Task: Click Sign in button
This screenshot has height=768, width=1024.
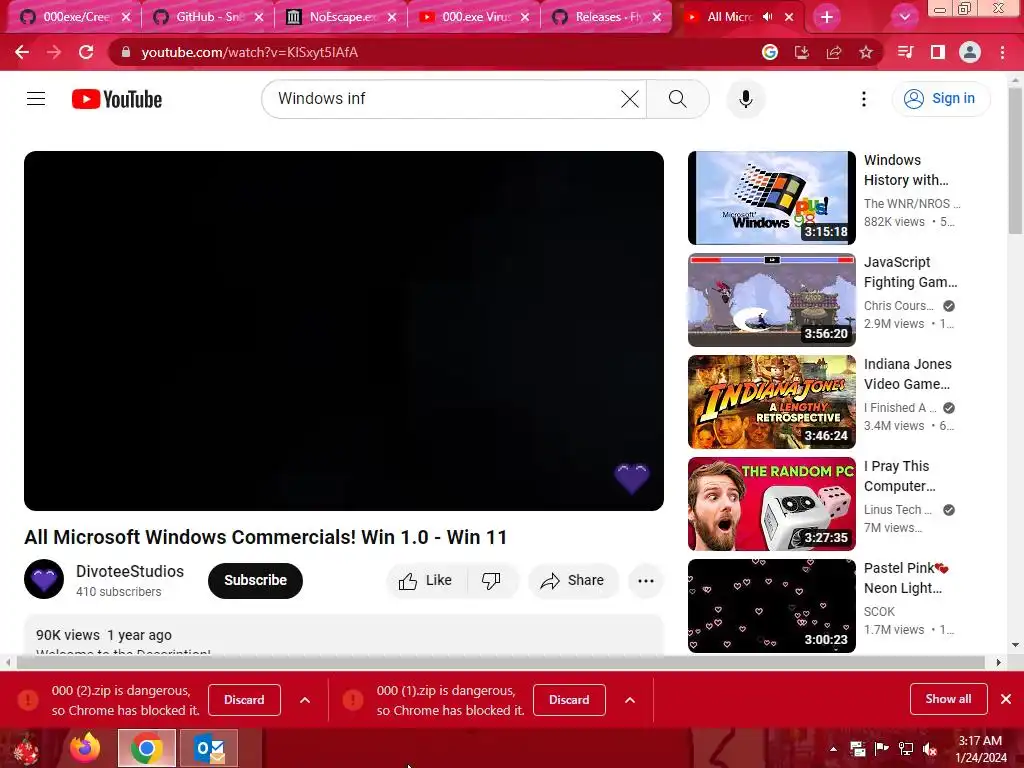Action: coord(941,99)
